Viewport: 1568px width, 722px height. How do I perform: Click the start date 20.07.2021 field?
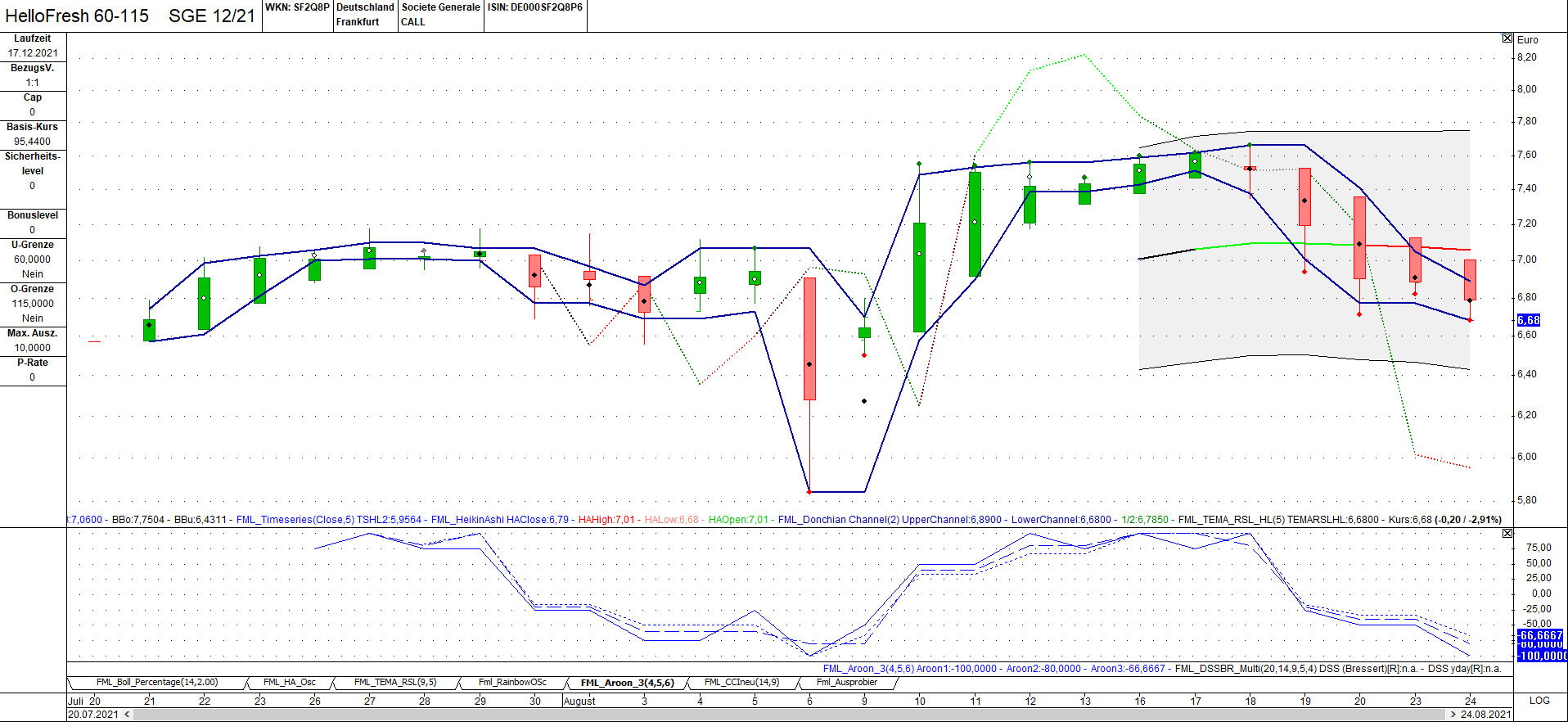point(93,715)
